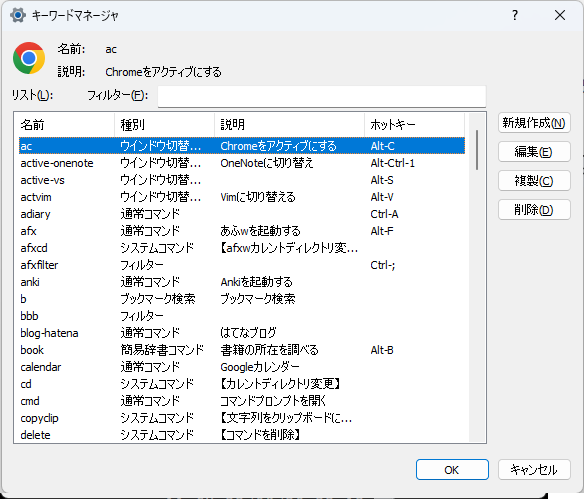Screen dimensions: 584x499
Task: Click the キャンセル button
Action: click(534, 470)
